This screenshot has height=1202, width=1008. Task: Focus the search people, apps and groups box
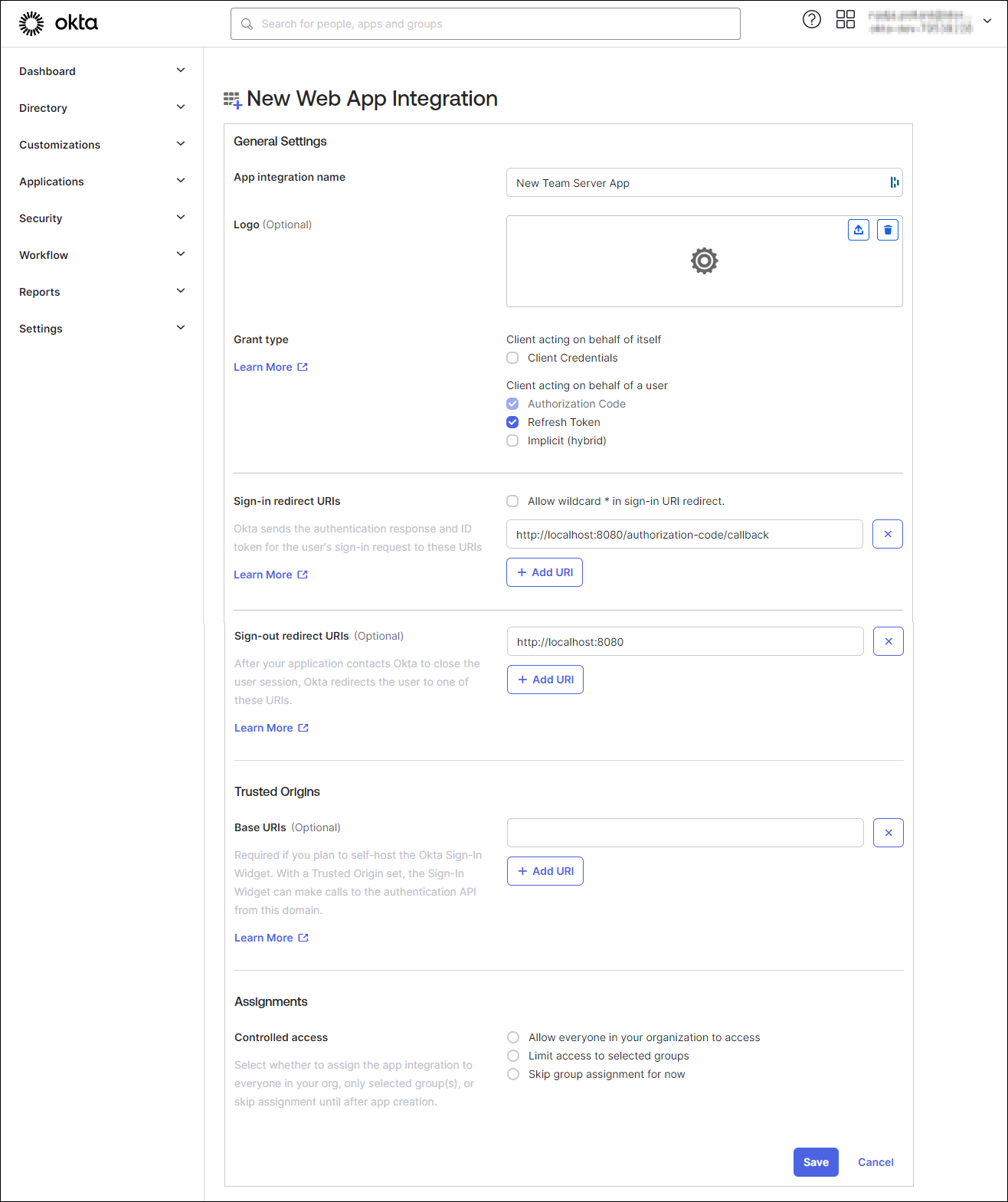(x=486, y=24)
